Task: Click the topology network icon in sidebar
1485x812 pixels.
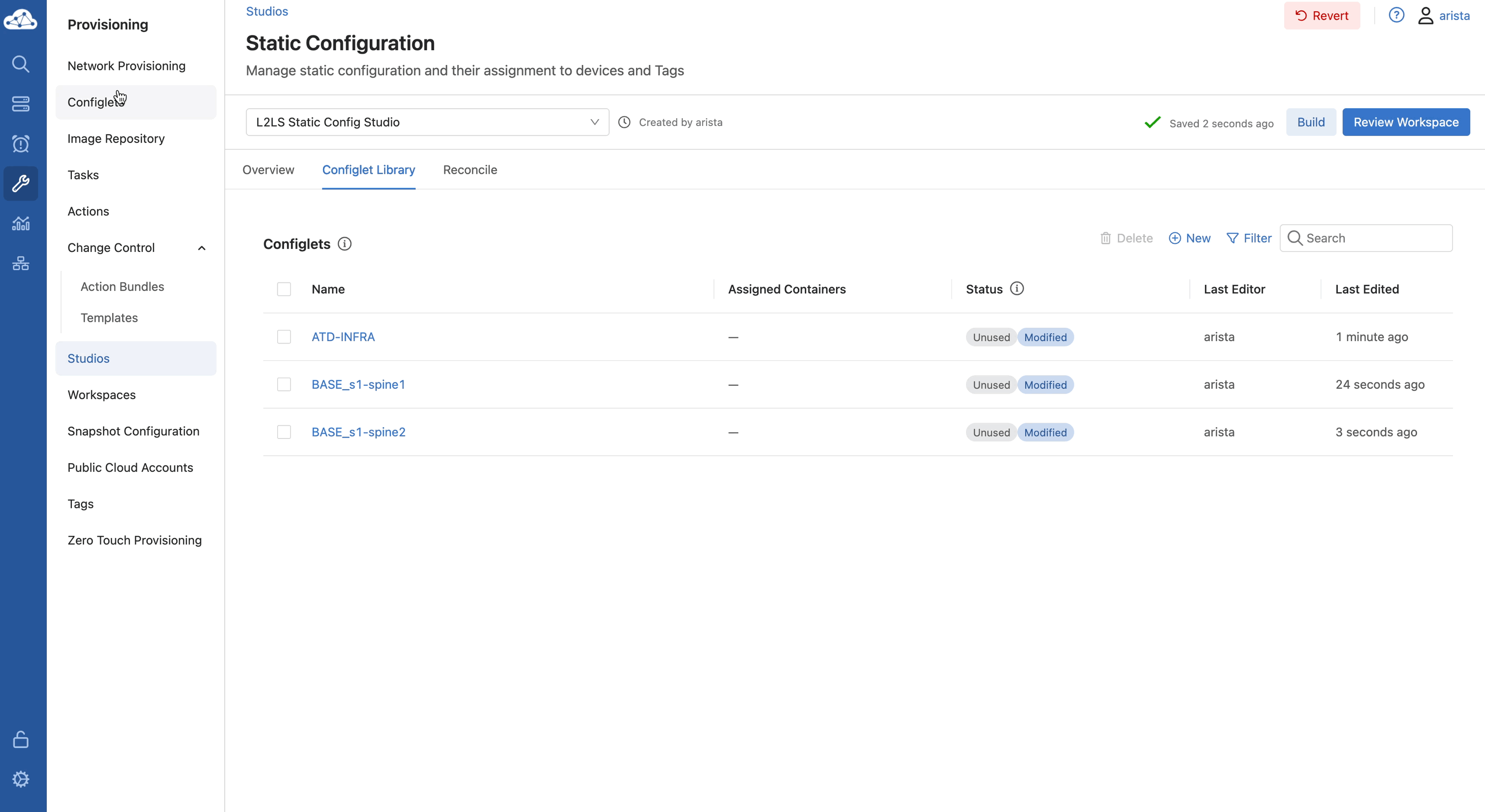Action: 21,263
